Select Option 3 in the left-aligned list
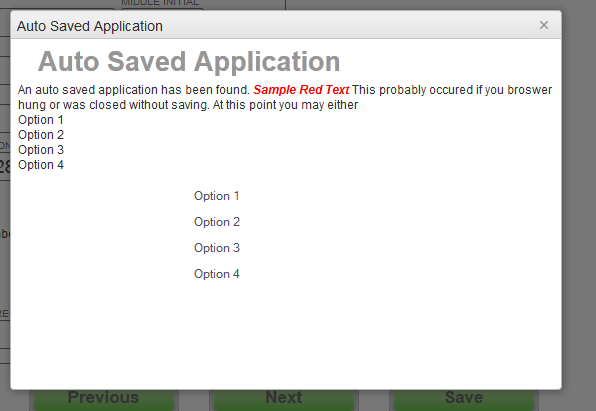 click(41, 150)
